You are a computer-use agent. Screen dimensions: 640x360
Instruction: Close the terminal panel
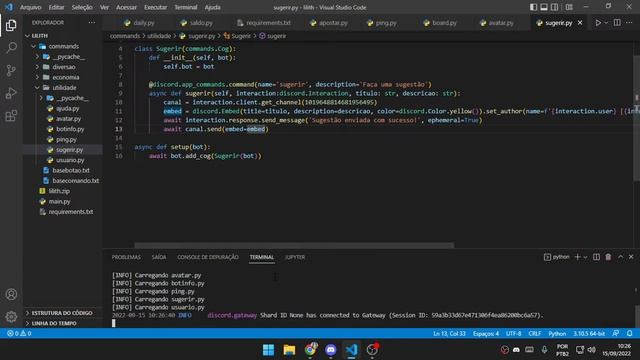[x=631, y=257]
